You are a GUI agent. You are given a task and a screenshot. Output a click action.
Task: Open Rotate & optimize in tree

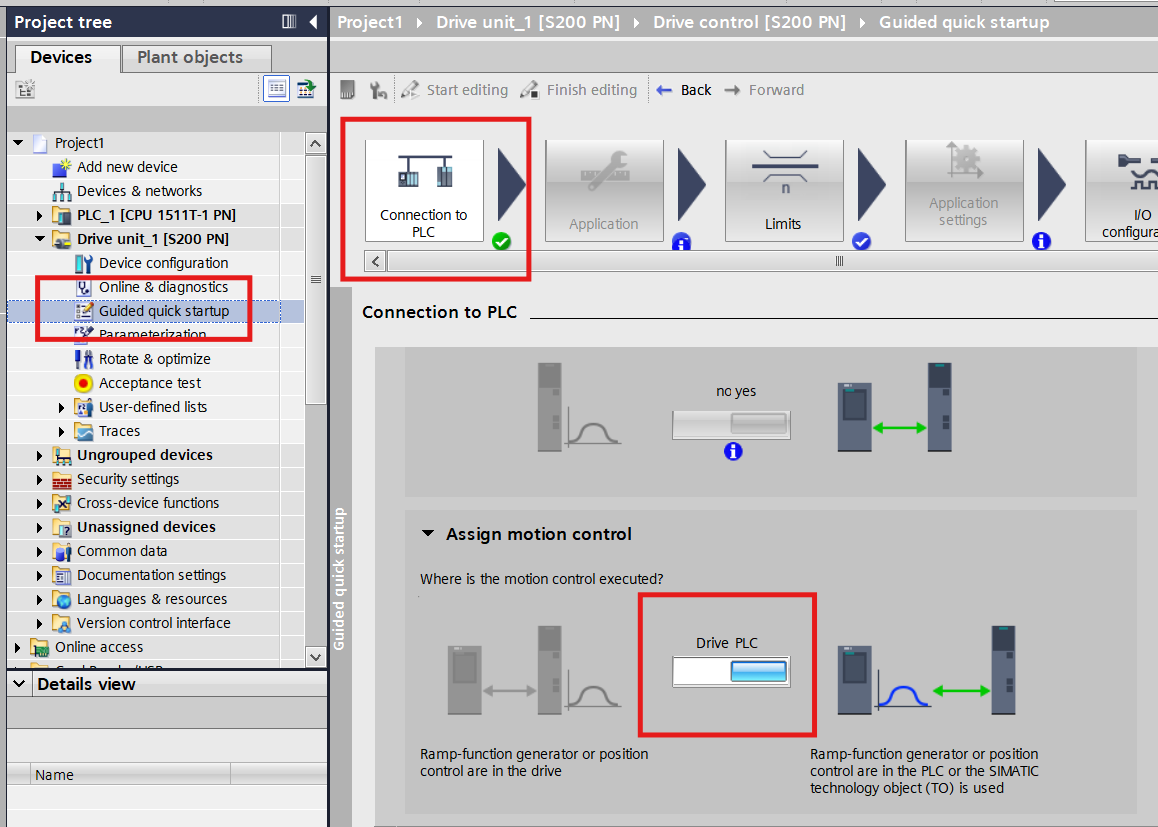(154, 359)
